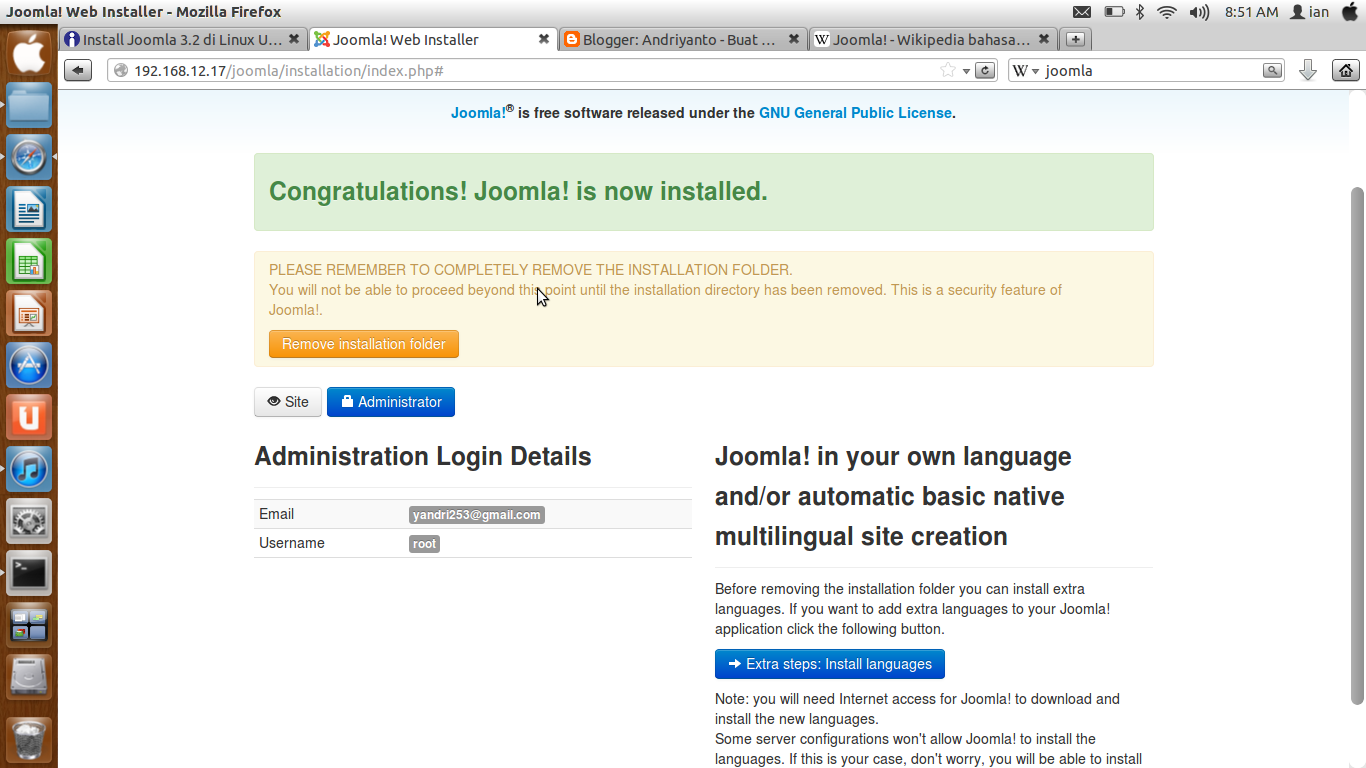Bookmark this page with the star icon
The width and height of the screenshot is (1366, 768).
pyautogui.click(x=948, y=70)
